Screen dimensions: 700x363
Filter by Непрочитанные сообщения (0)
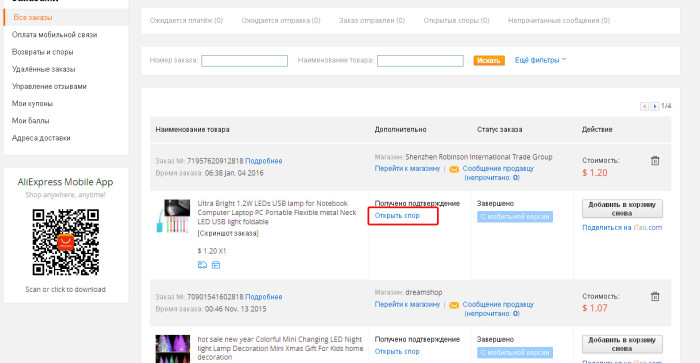coord(559,21)
